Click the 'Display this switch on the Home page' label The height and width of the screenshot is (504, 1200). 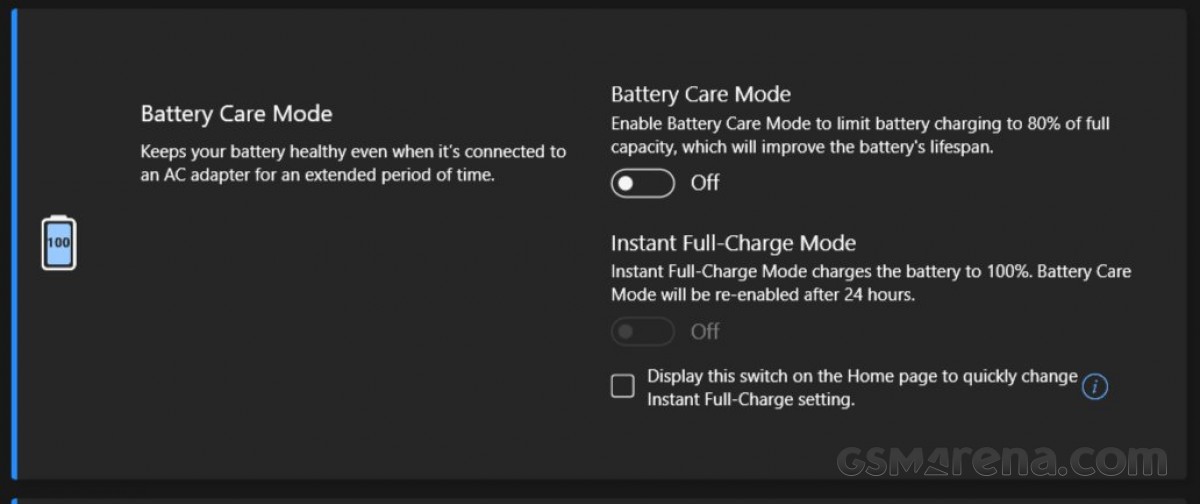(x=862, y=377)
